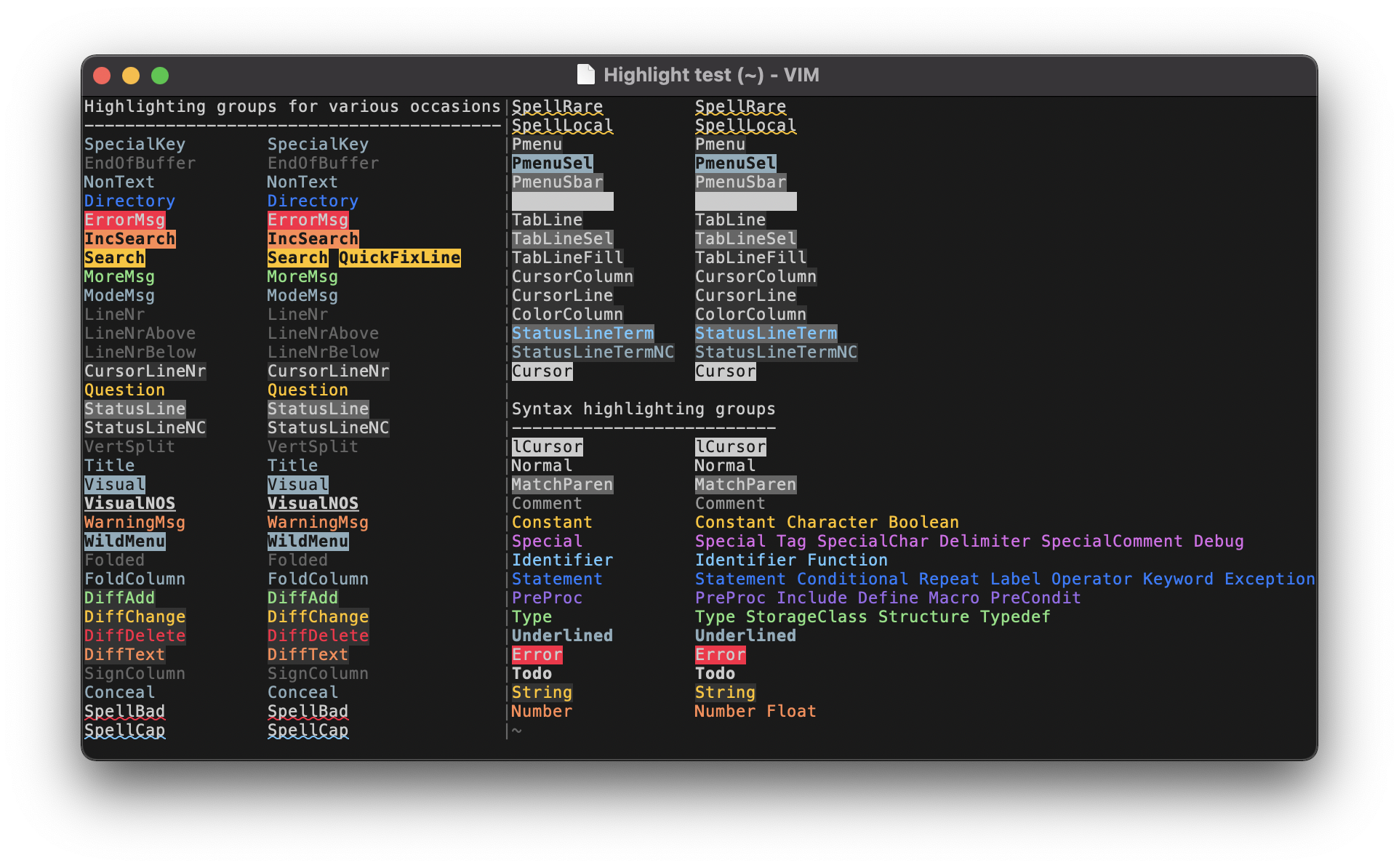Click the first Cursor highlighted block
Screen dimensions: 1399x868
(542, 371)
